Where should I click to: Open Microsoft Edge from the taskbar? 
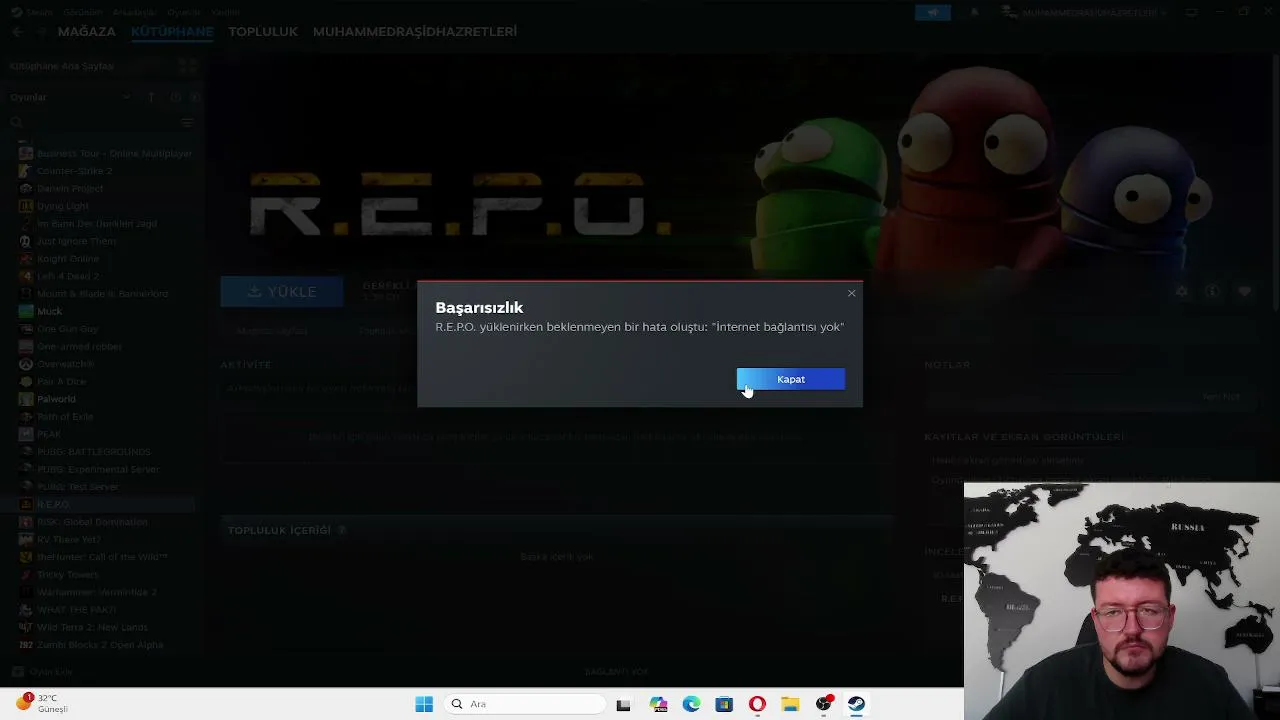[x=691, y=704]
